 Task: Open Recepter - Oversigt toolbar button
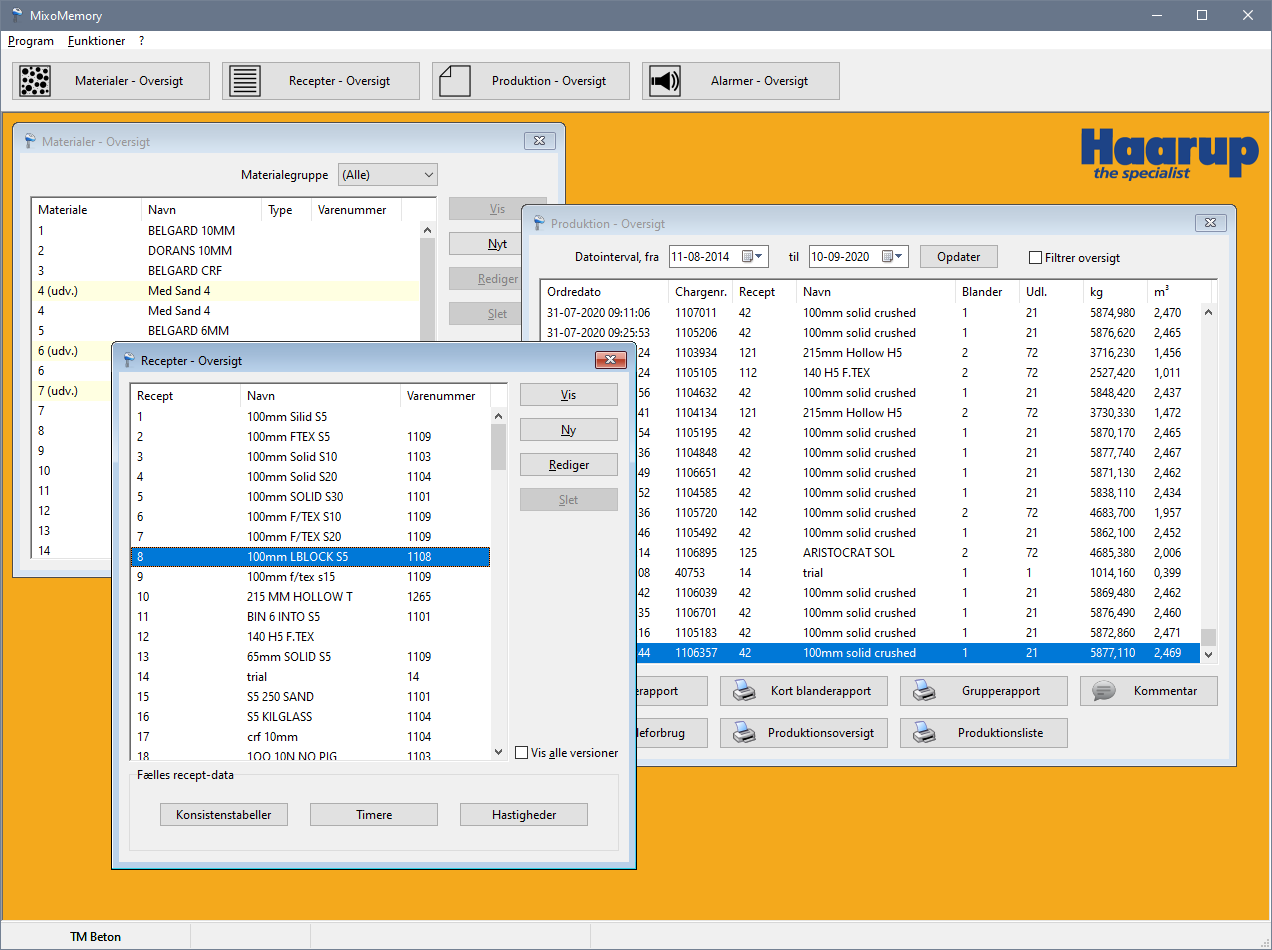tap(321, 81)
